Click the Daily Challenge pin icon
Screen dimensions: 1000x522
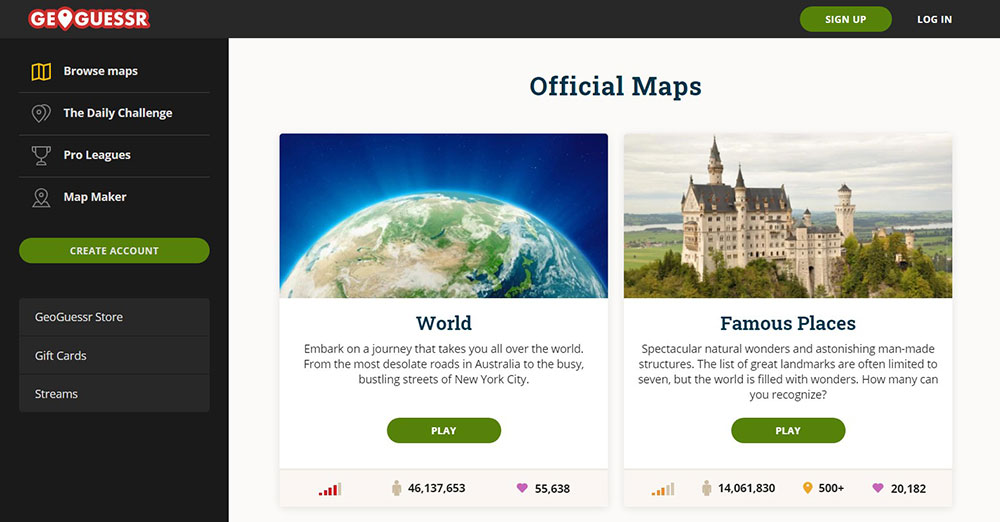coord(41,114)
